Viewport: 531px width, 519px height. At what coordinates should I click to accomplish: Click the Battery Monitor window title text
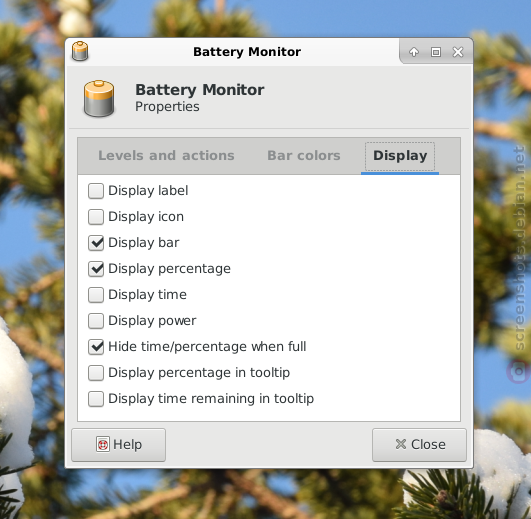pos(247,52)
